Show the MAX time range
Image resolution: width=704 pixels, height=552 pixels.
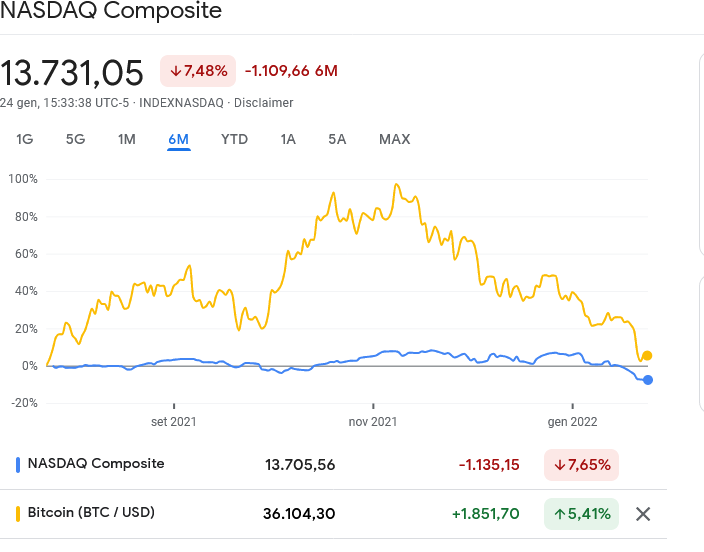pos(395,139)
